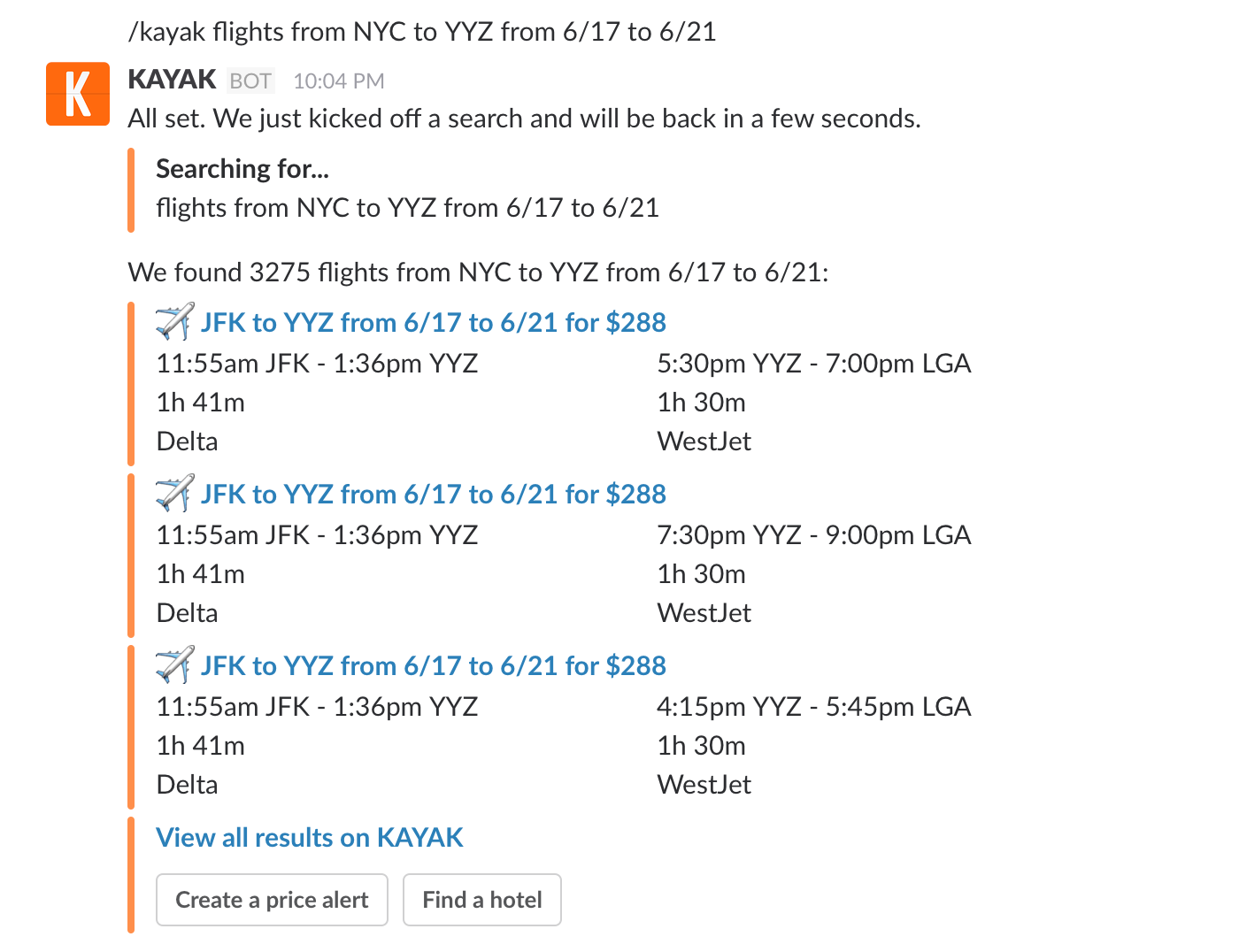Click airplane emoji on second flight result
Viewport: 1239px width, 952px height.
click(174, 494)
